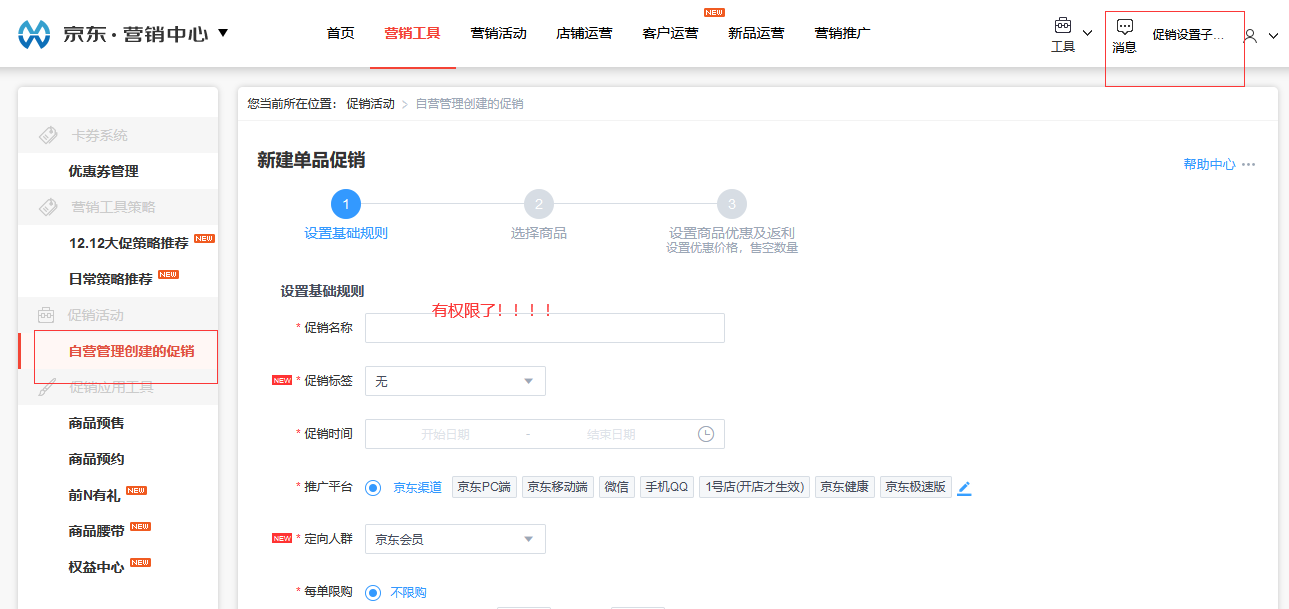The width and height of the screenshot is (1289, 609).
Task: Select the 不限购 radio button
Action: click(x=374, y=593)
